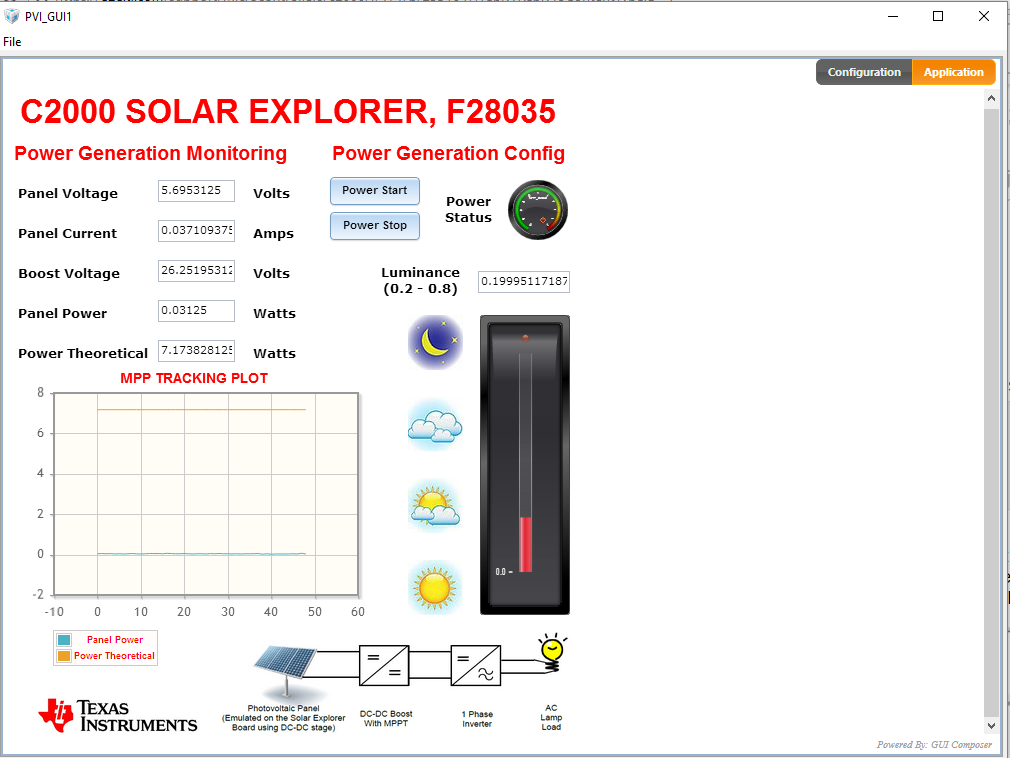1010x758 pixels.
Task: Click the PVI_GUI1 title bar app icon
Action: click(x=12, y=15)
